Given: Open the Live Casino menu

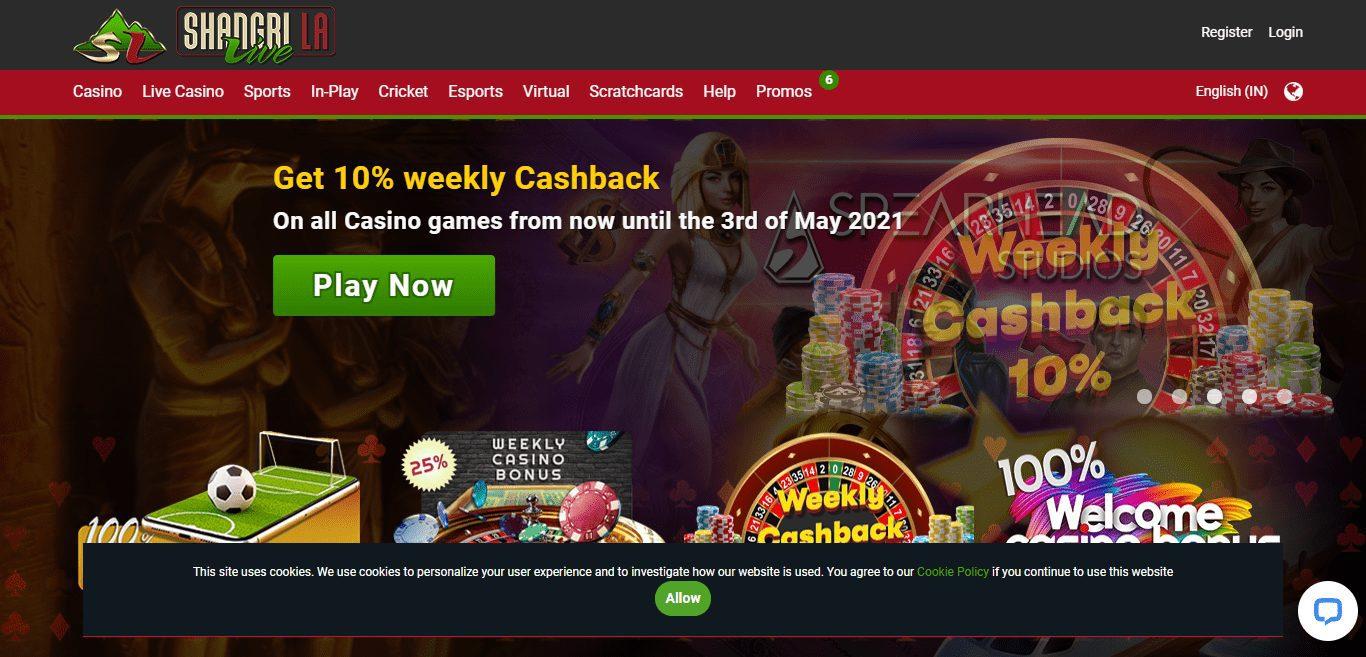Looking at the screenshot, I should point(183,91).
